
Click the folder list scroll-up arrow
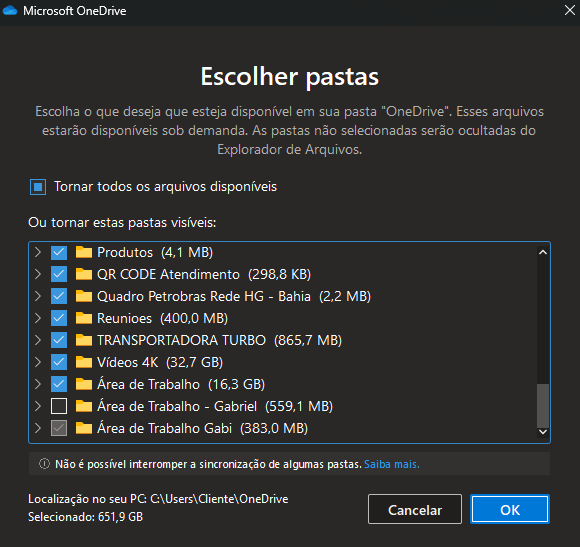click(x=543, y=252)
